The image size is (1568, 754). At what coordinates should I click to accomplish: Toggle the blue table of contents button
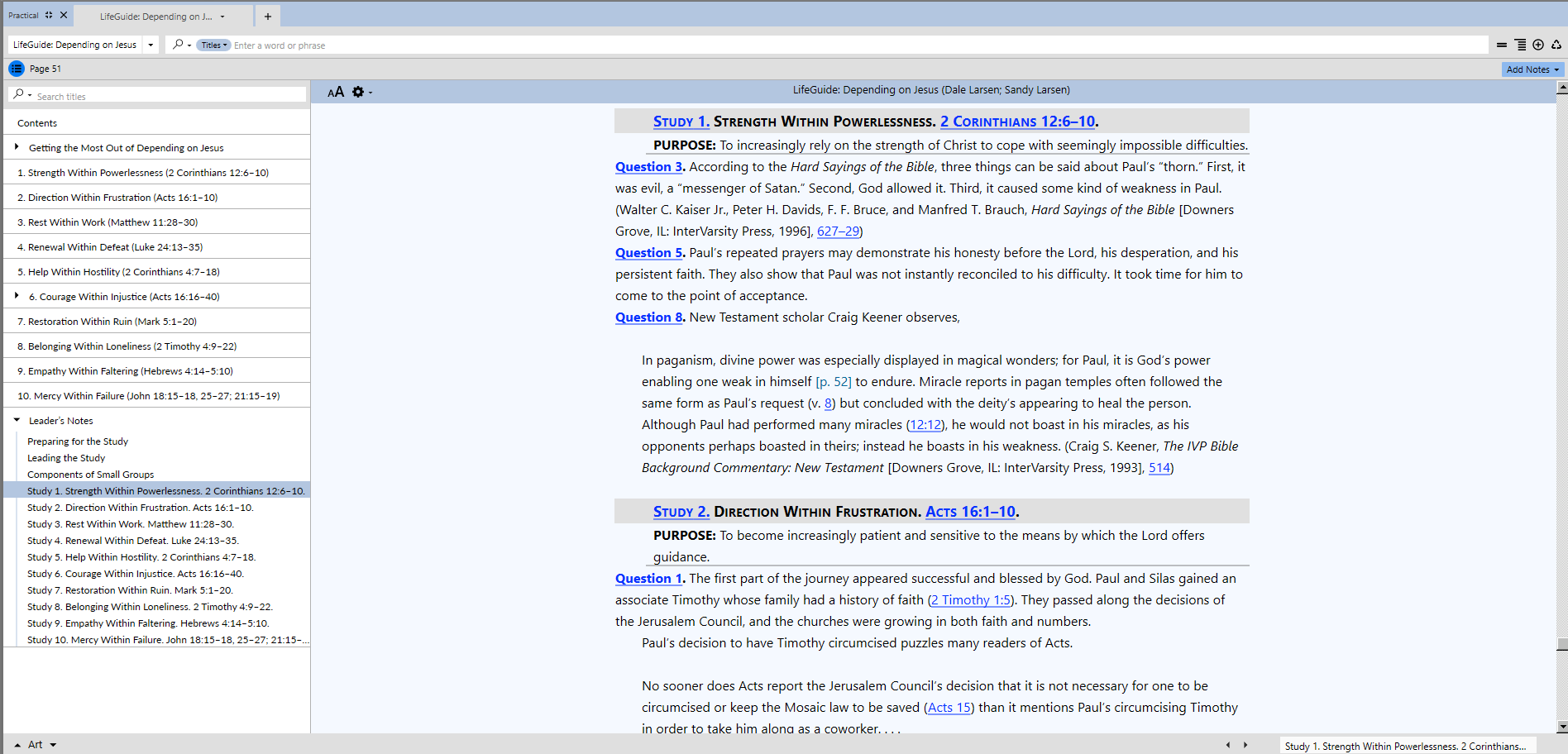point(17,69)
